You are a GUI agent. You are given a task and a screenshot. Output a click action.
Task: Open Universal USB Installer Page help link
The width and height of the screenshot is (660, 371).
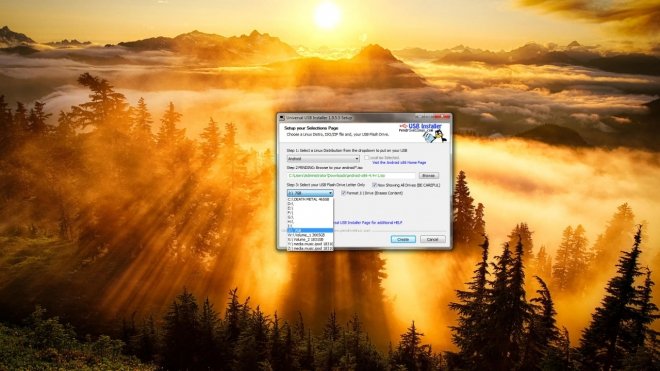[367, 222]
